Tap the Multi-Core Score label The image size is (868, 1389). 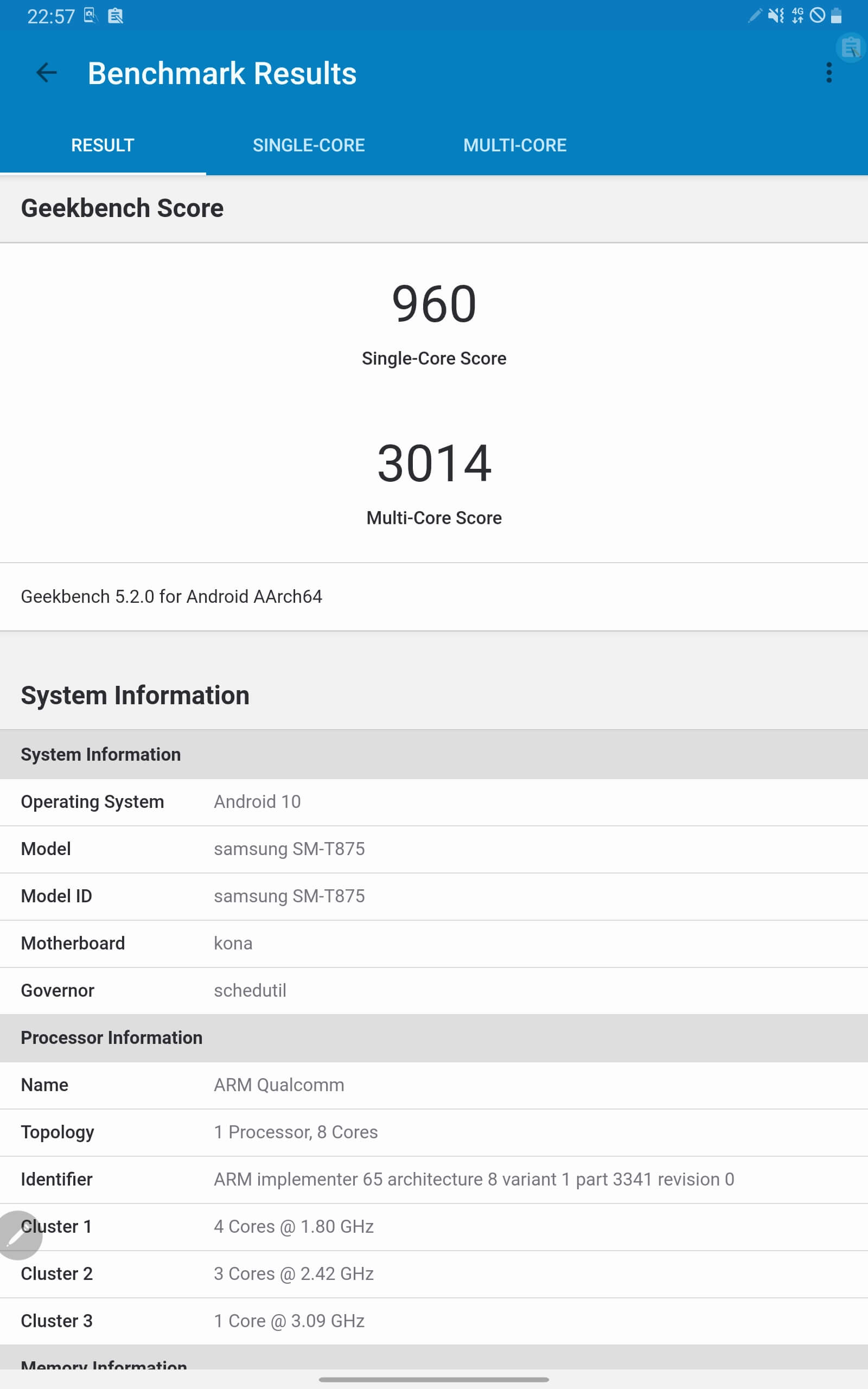click(434, 518)
